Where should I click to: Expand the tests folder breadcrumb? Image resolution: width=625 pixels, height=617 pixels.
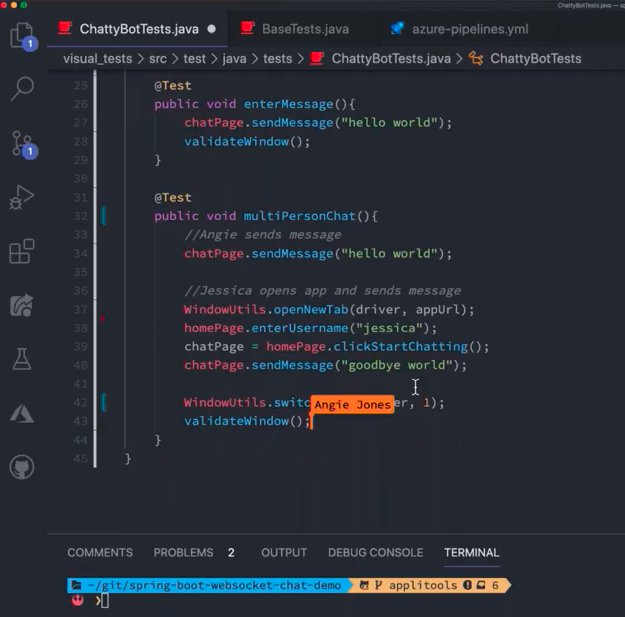click(x=277, y=59)
